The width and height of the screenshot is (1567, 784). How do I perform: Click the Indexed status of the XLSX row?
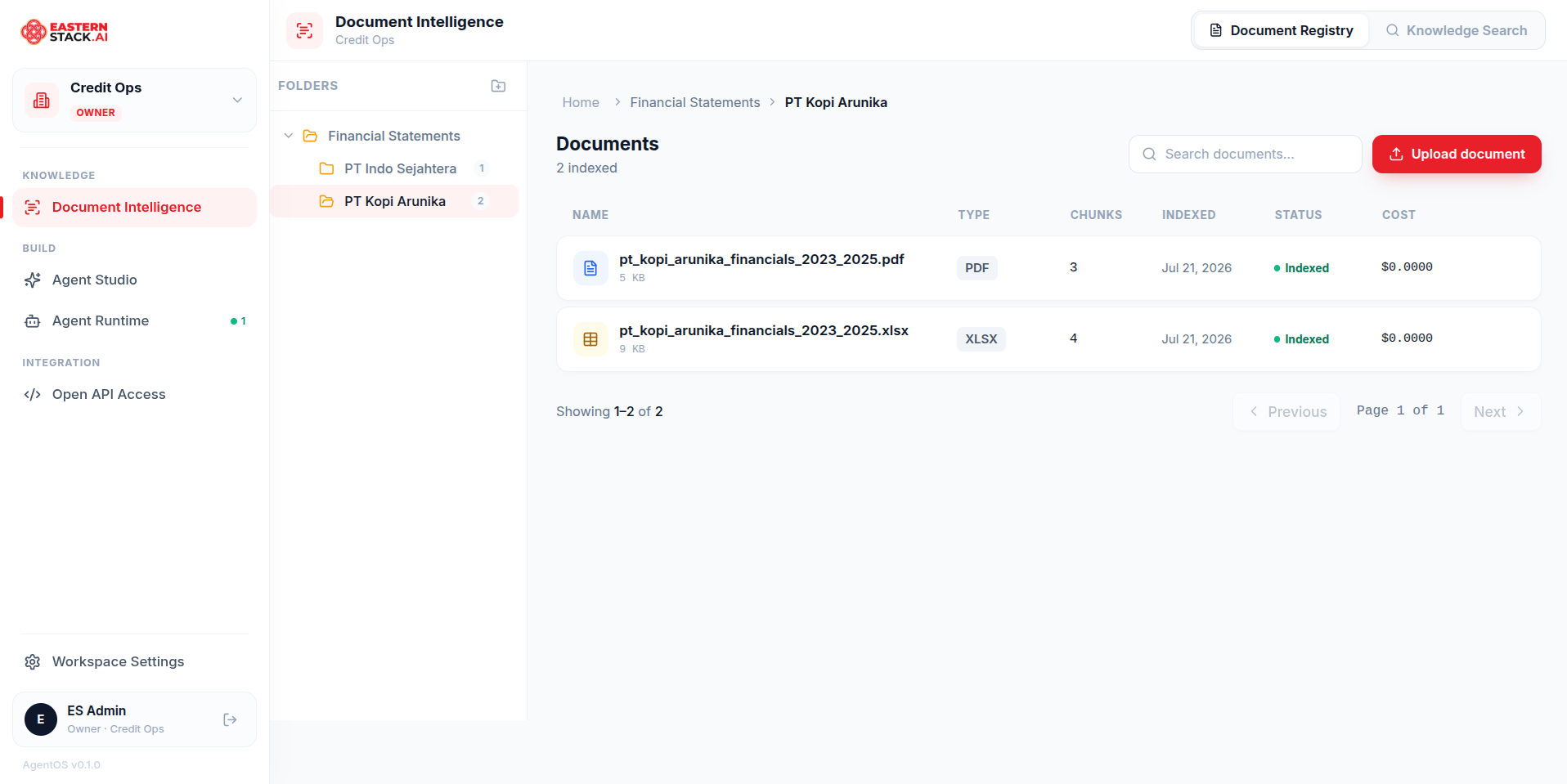click(x=1301, y=339)
